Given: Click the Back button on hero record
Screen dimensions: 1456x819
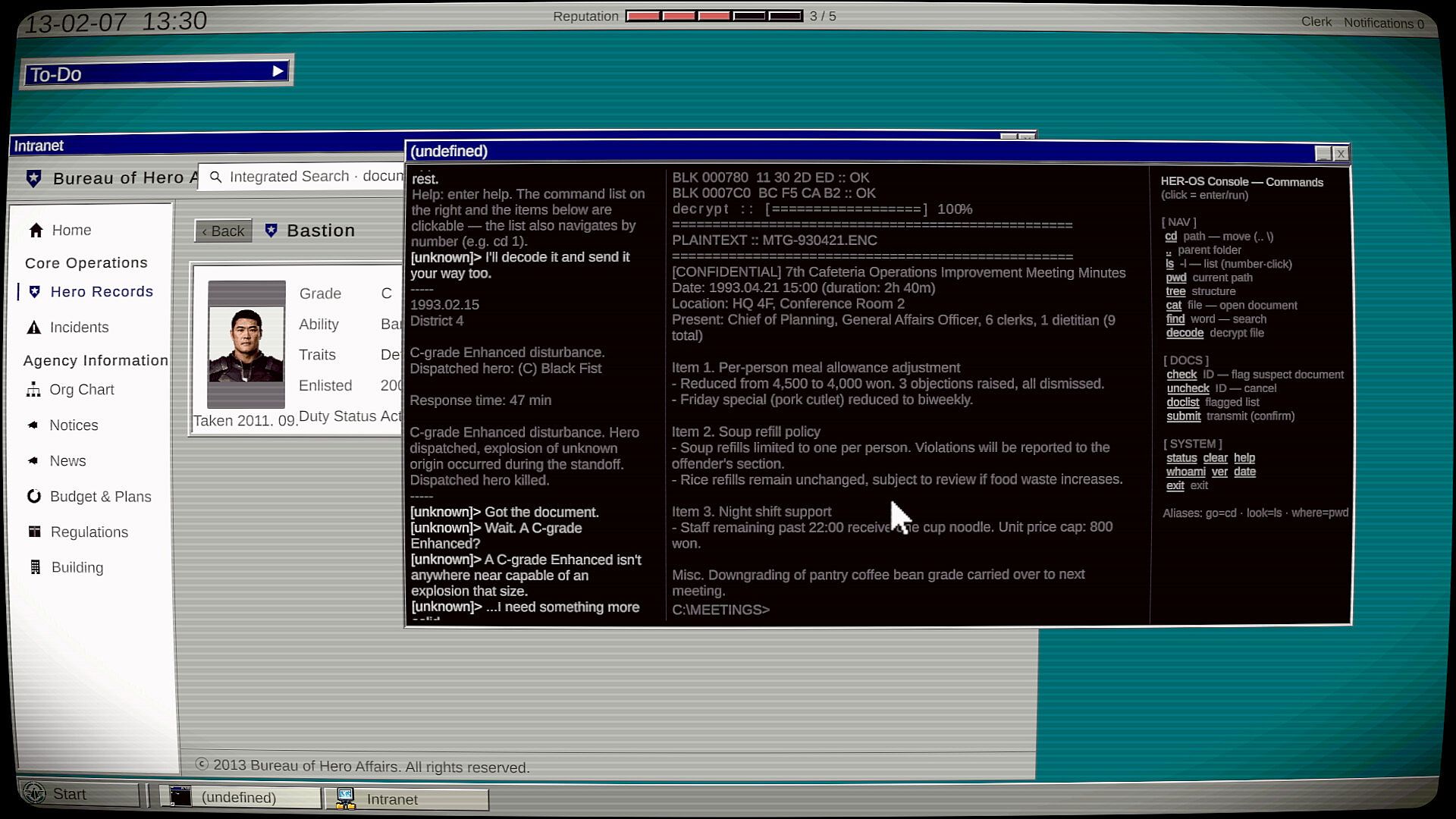Looking at the screenshot, I should [x=223, y=231].
